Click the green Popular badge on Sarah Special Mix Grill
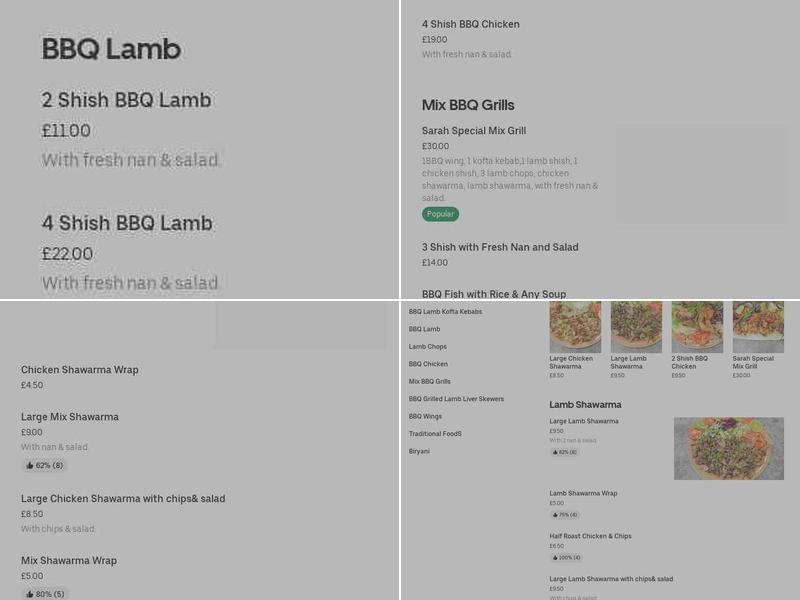The image size is (800, 600). (440, 213)
